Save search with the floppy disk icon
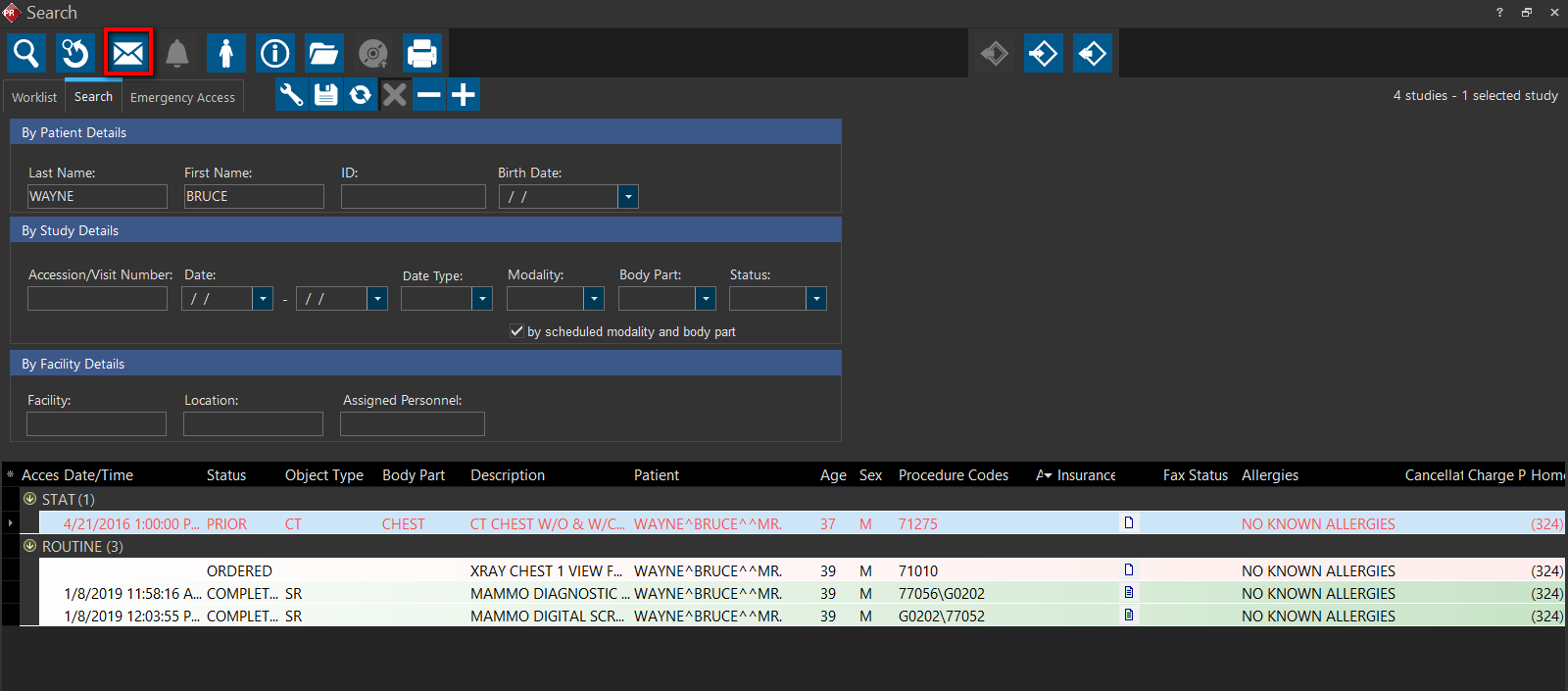 [x=325, y=95]
